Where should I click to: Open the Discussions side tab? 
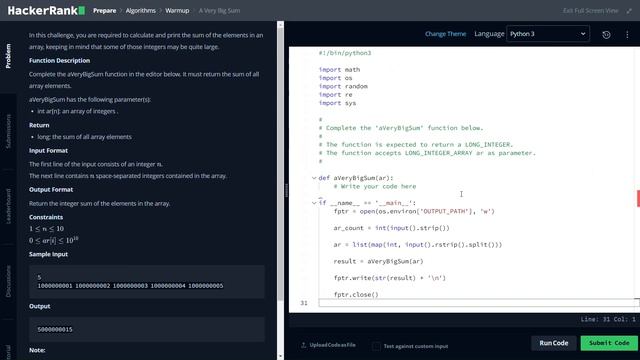8,281
